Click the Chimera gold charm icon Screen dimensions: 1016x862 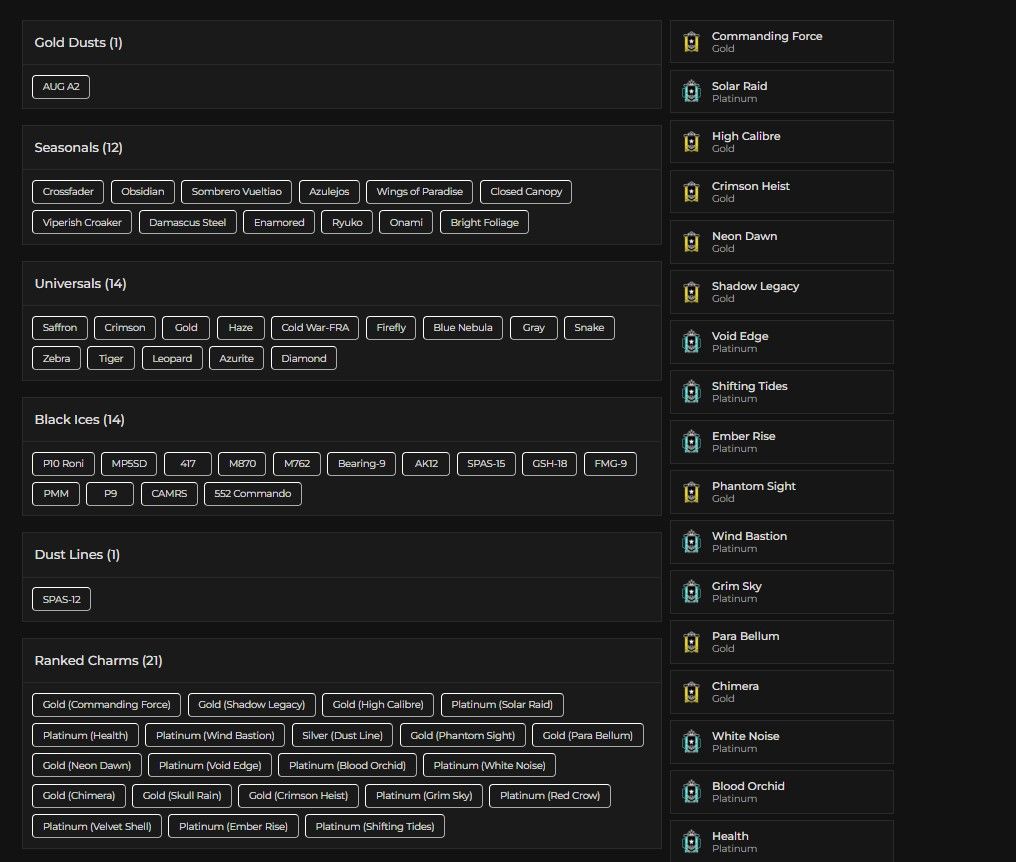(x=691, y=692)
